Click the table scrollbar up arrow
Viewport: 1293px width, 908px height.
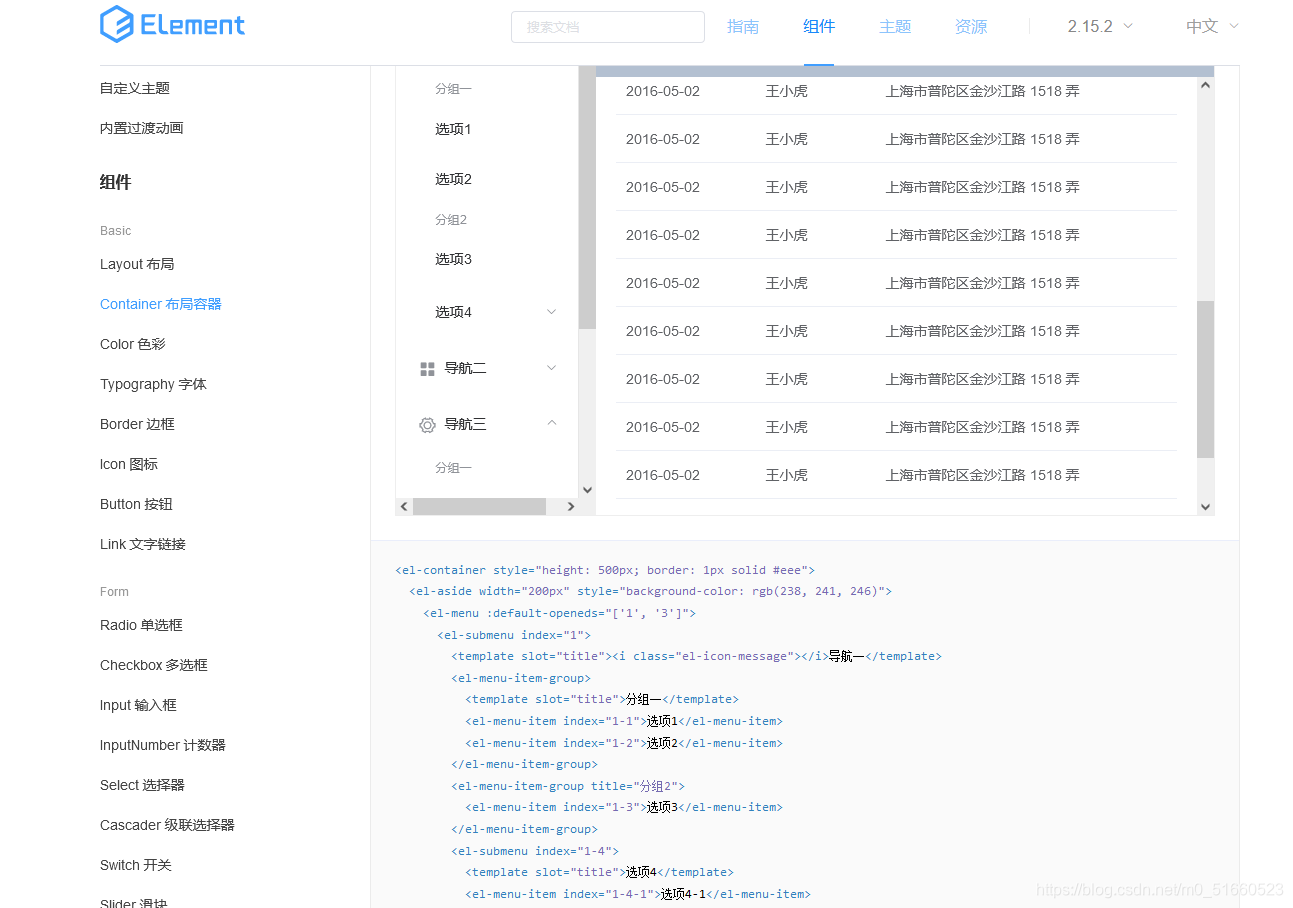pyautogui.click(x=1205, y=85)
